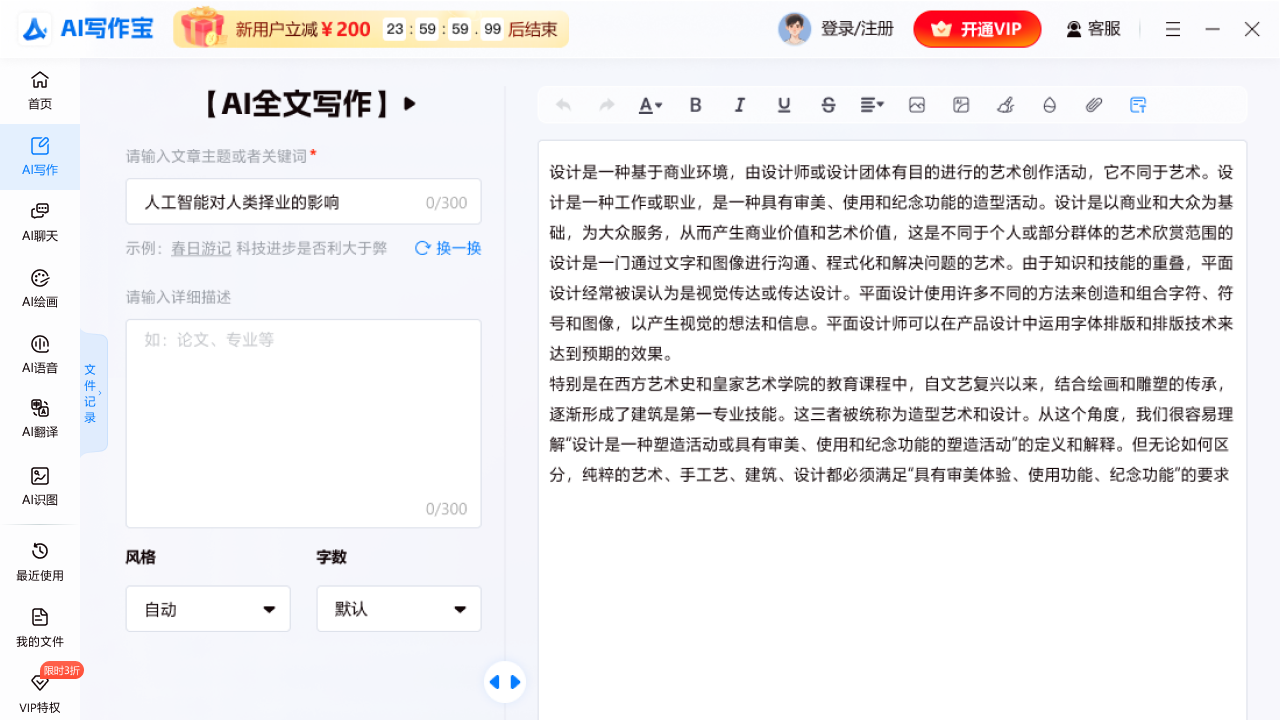Click the 开通VIP button
Viewport: 1280px width, 720px height.
point(977,29)
